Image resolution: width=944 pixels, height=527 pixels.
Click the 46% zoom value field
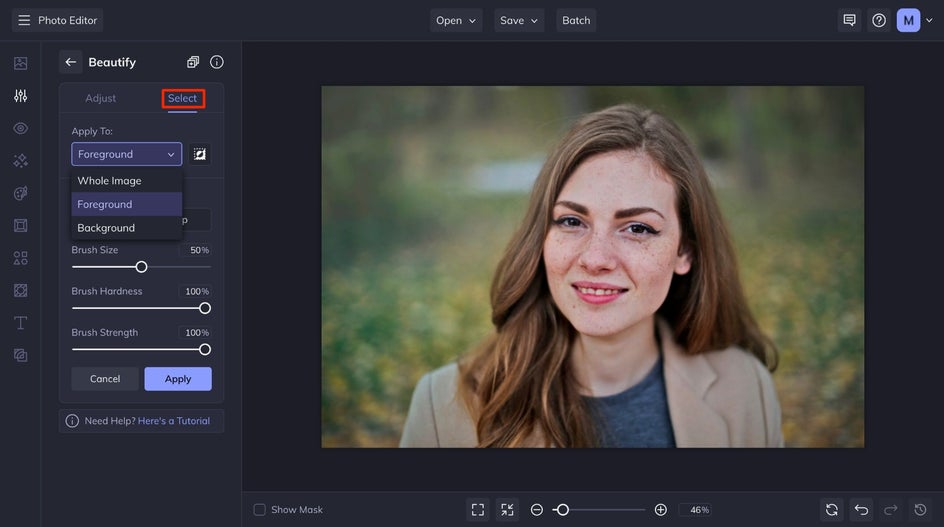[x=697, y=510]
